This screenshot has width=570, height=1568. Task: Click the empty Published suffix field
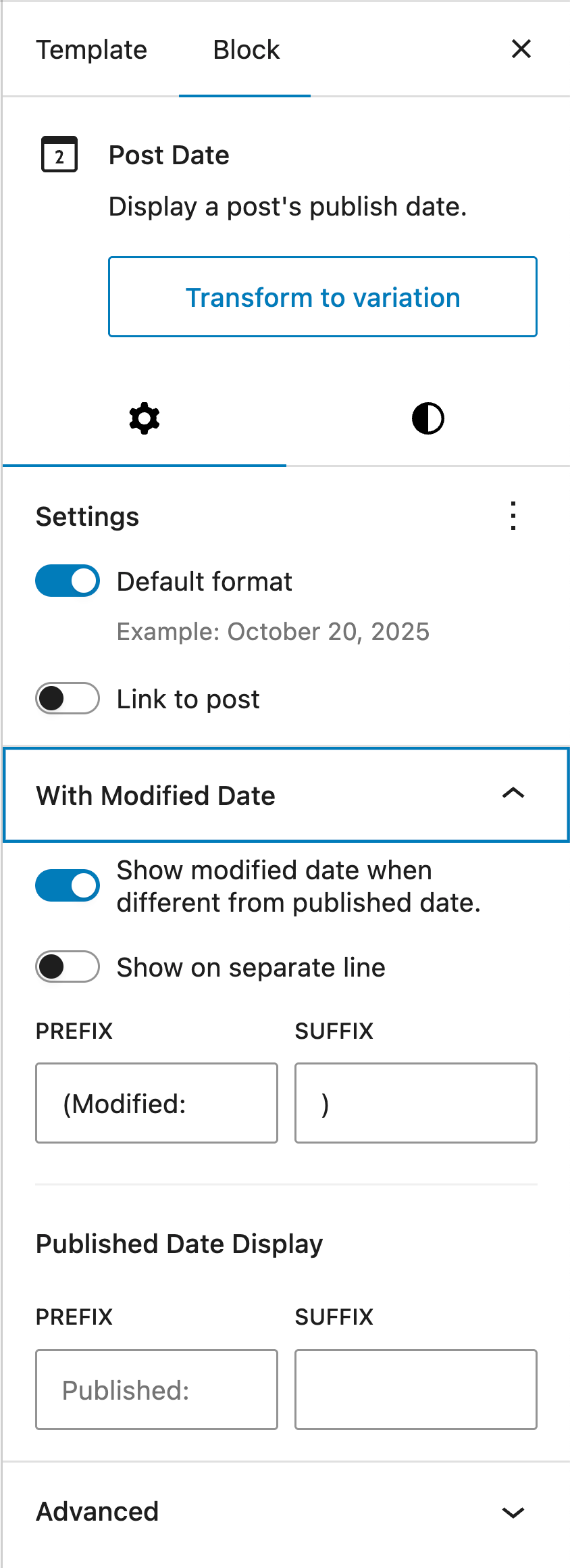[x=415, y=1390]
